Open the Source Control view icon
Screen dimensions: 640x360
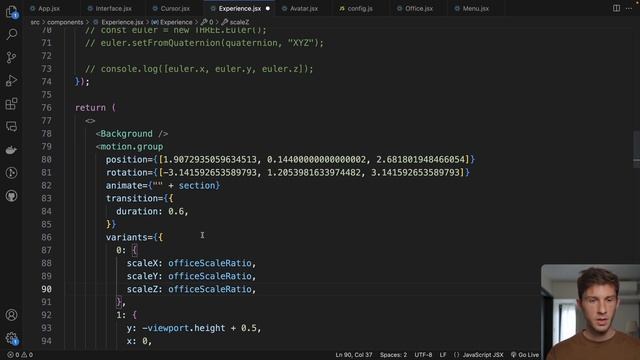pos(11,57)
